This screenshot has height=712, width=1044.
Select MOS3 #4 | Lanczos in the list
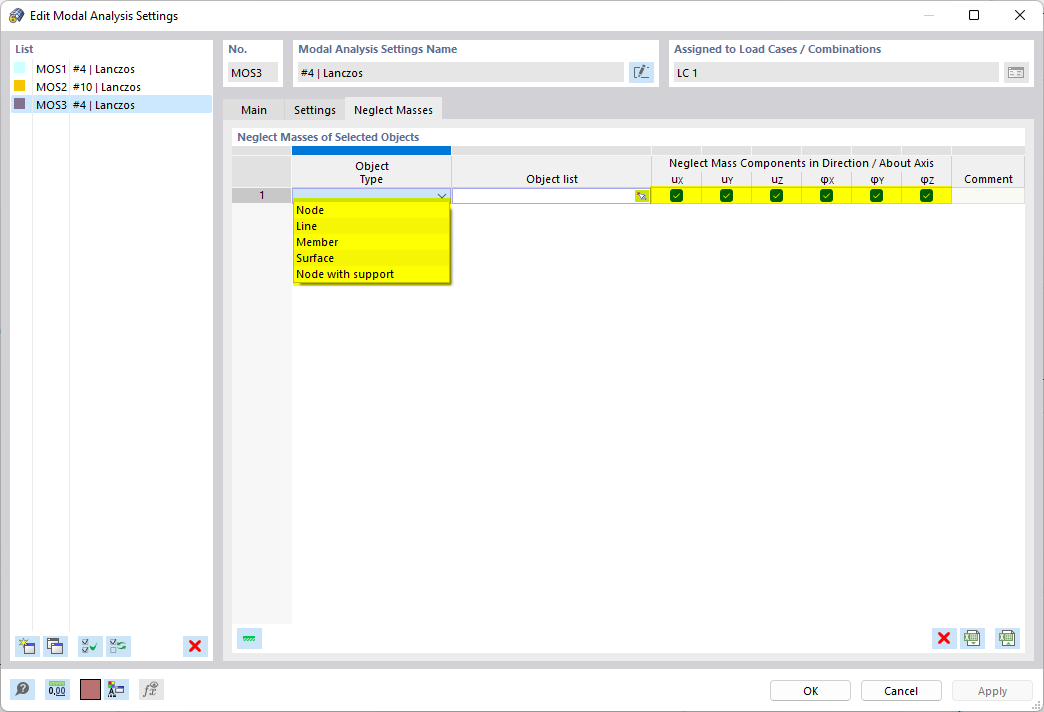[x=111, y=105]
